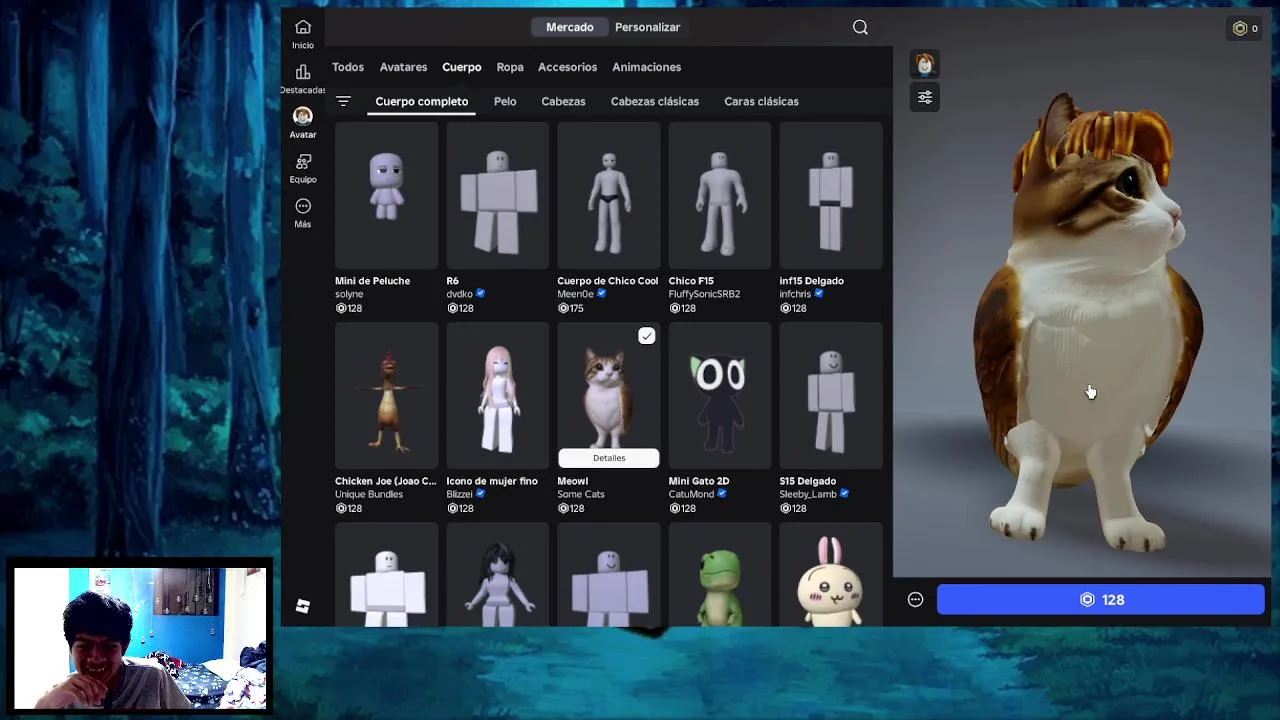Select the R6 body thumbnail
Image resolution: width=1280 pixels, height=720 pixels.
coord(498,195)
